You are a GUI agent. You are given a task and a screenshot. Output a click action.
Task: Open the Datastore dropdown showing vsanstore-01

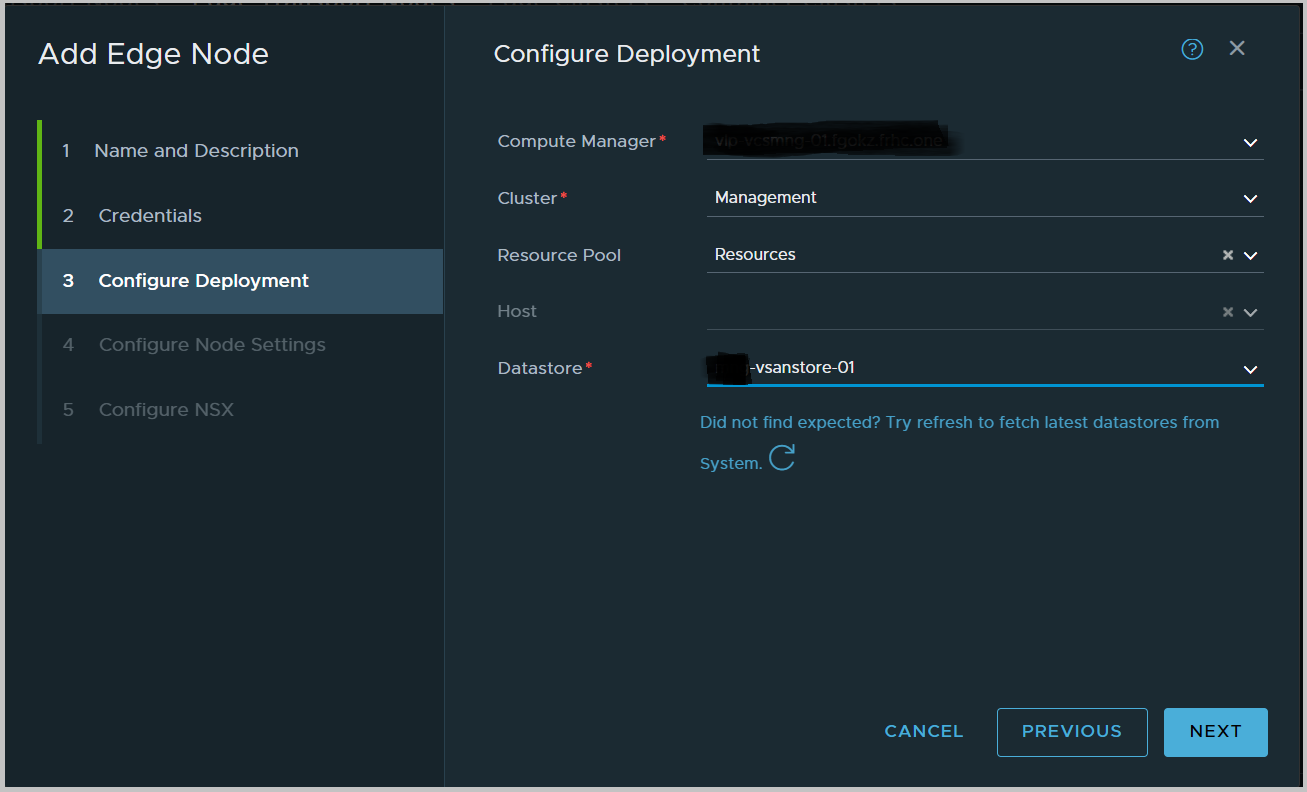pos(1250,368)
